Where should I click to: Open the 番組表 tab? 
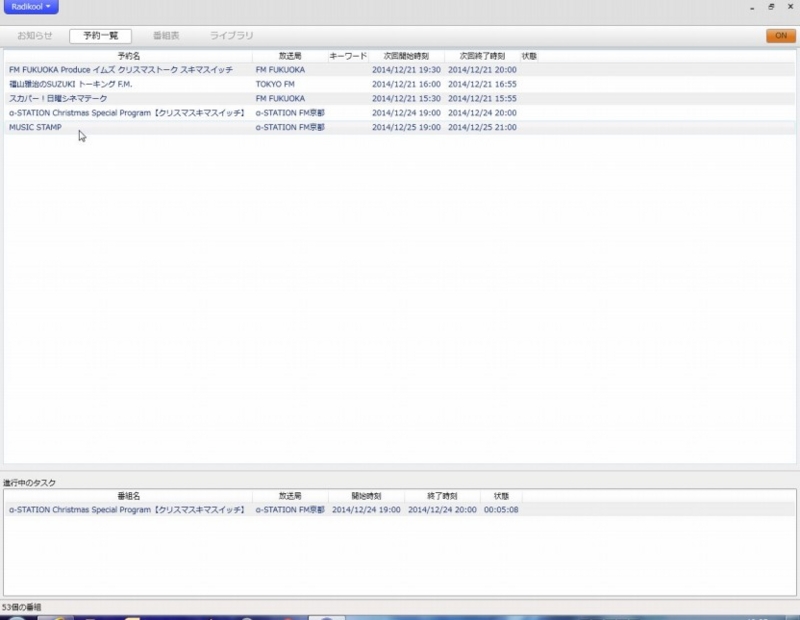tap(166, 36)
